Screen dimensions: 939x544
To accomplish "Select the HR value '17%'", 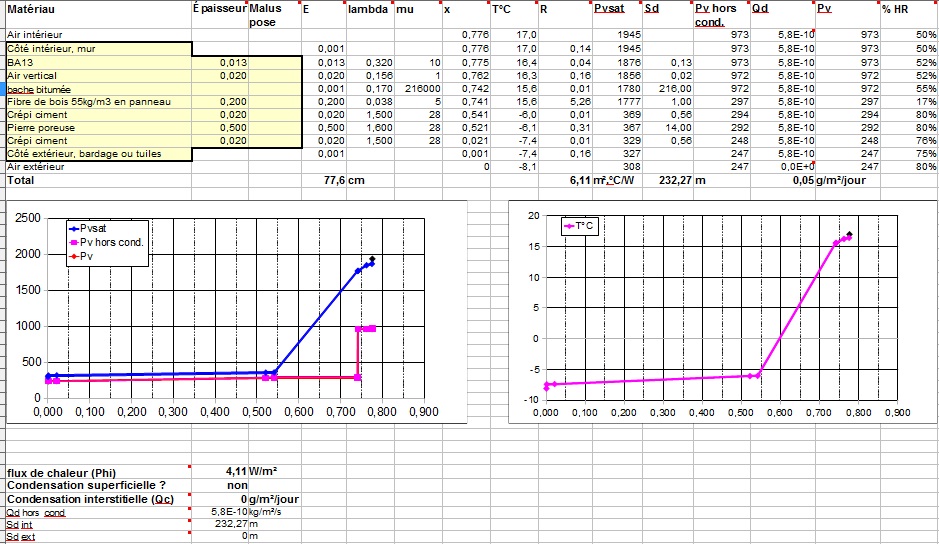I will pyautogui.click(x=909, y=102).
